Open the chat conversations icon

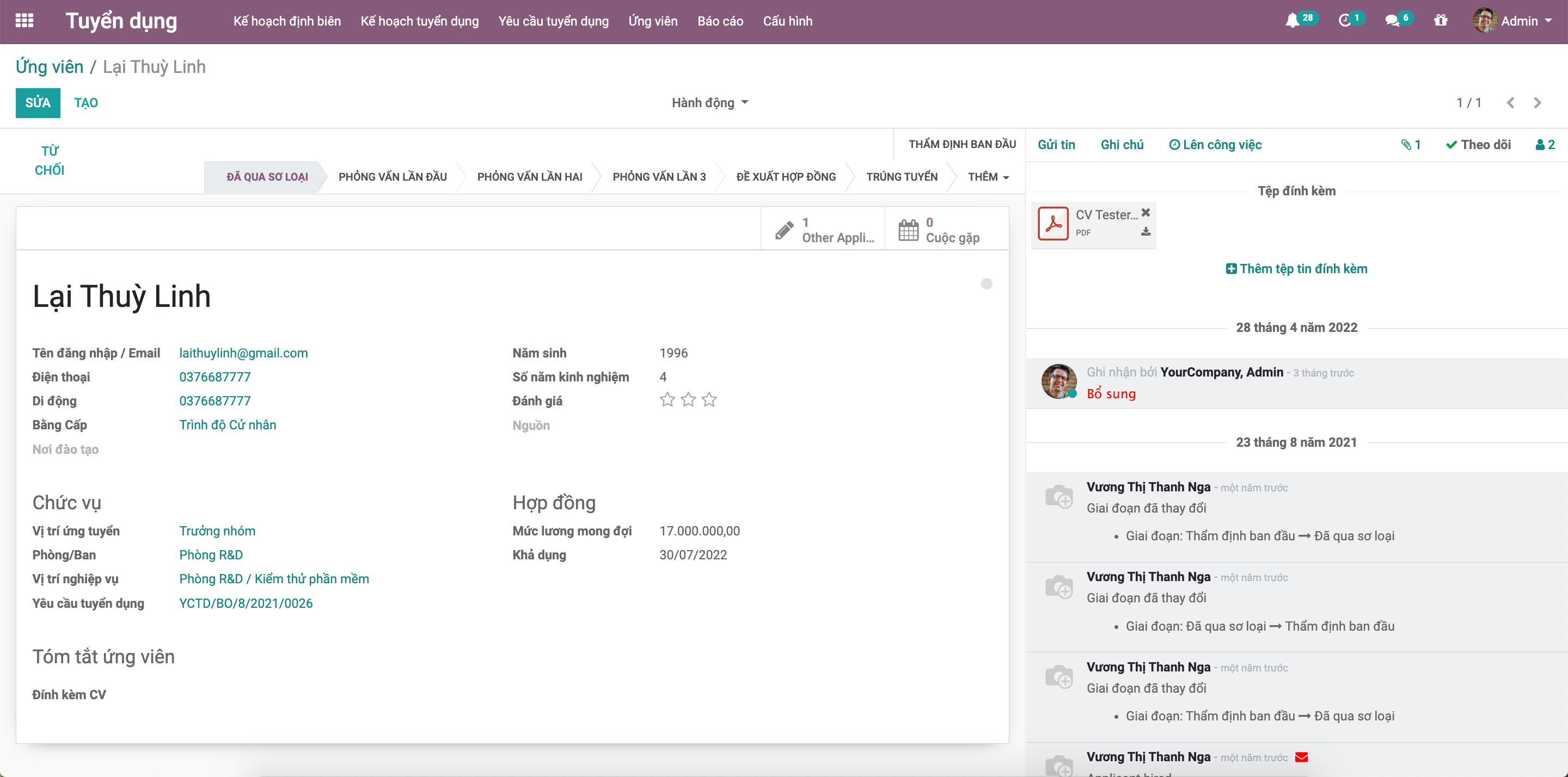click(1392, 21)
